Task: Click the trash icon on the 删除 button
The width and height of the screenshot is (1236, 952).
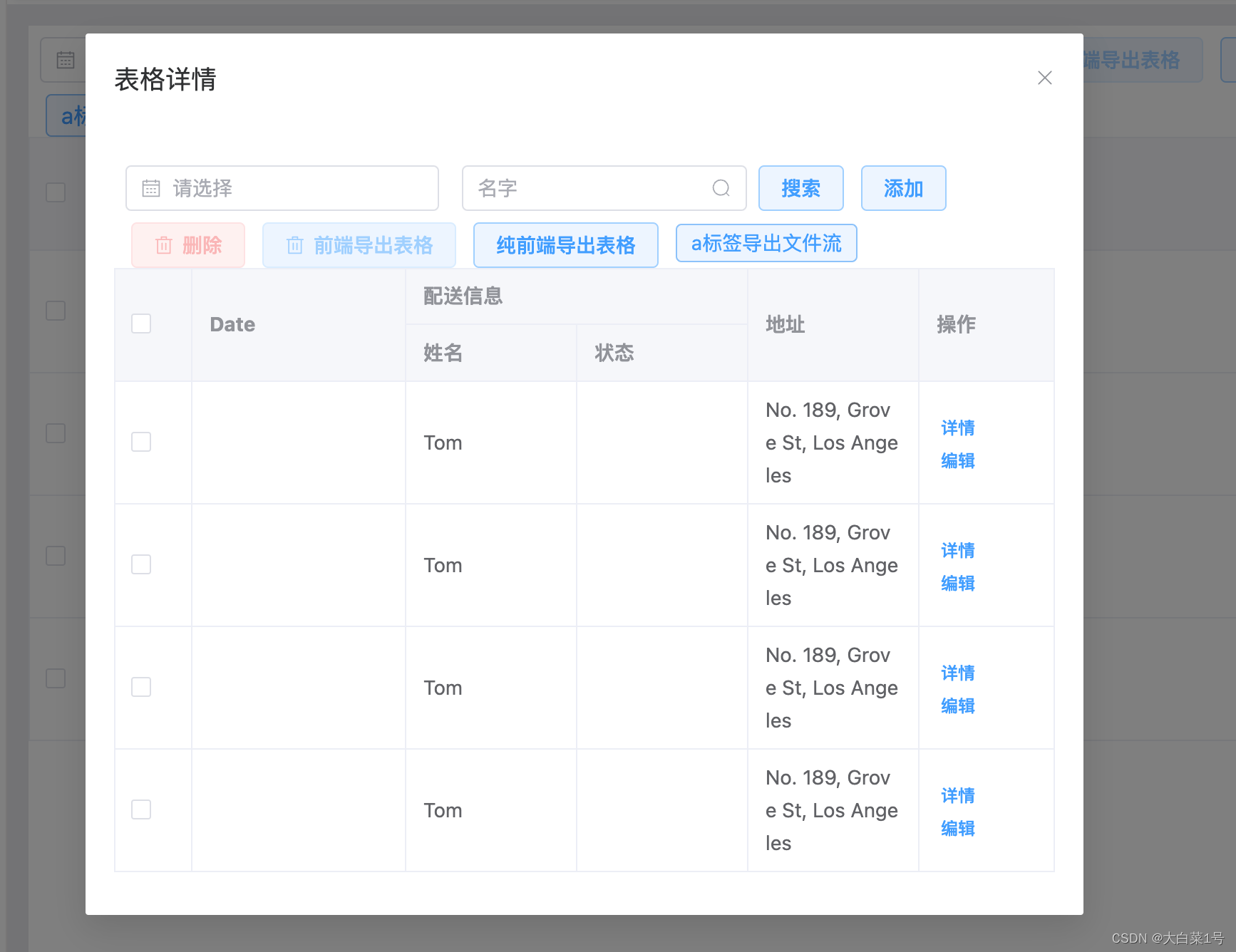Action: 164,245
